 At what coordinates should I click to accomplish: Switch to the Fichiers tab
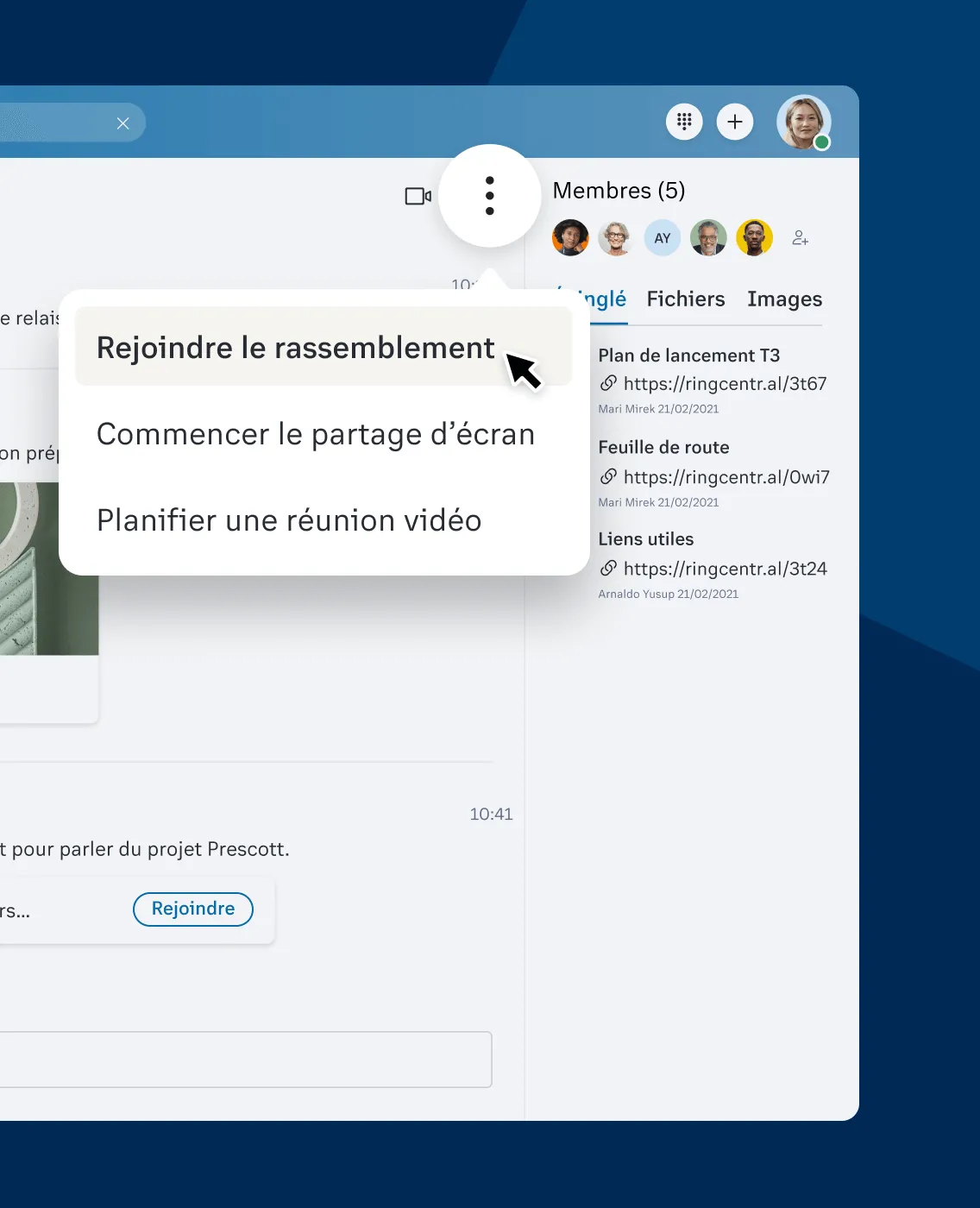685,299
